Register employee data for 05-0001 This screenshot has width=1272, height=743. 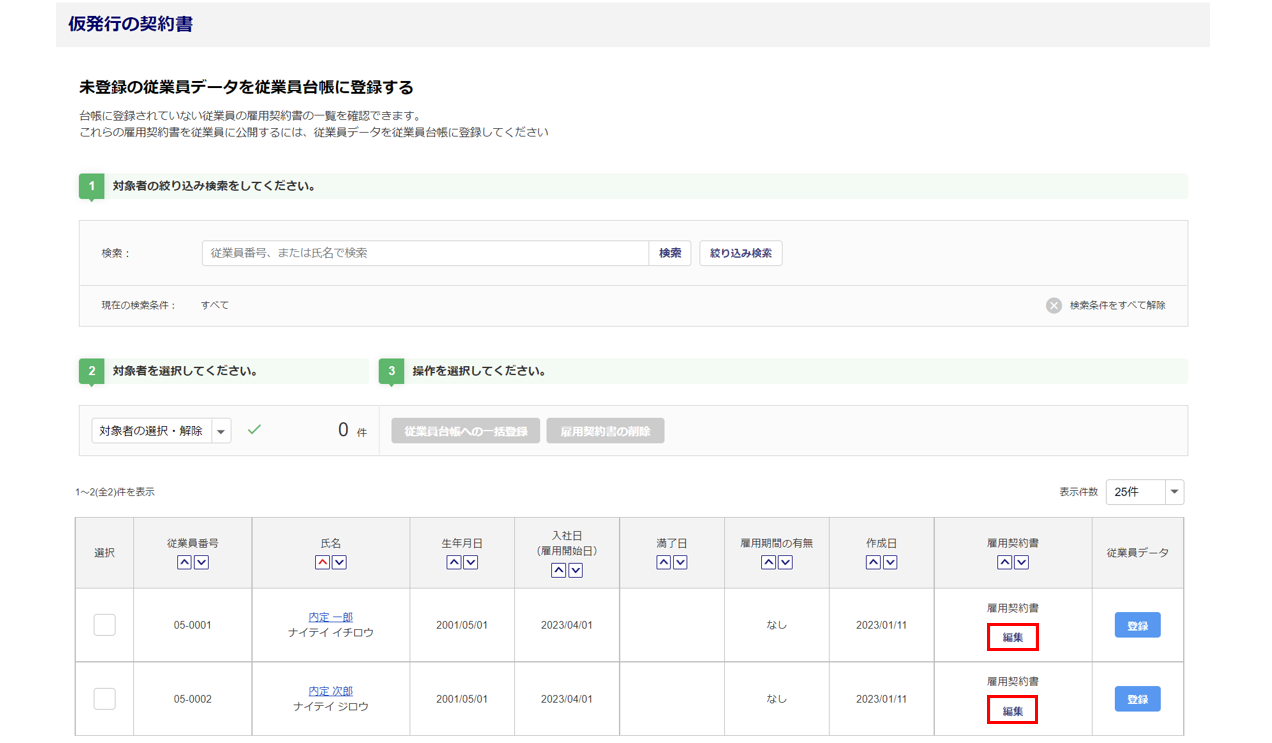[1138, 625]
